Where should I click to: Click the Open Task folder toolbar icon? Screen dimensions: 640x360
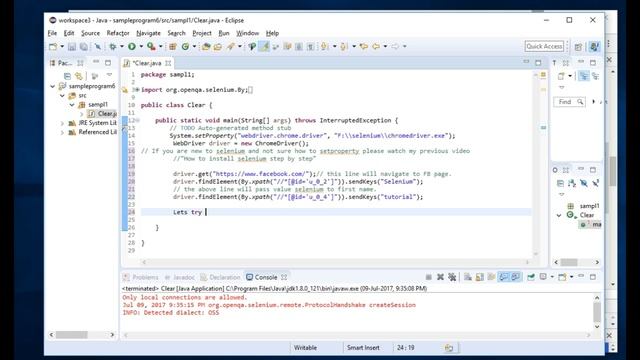pos(218,47)
